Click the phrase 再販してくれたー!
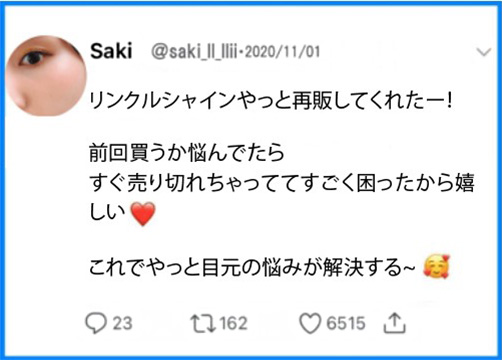Image resolution: width=502 pixels, height=360 pixels. pyautogui.click(x=373, y=101)
